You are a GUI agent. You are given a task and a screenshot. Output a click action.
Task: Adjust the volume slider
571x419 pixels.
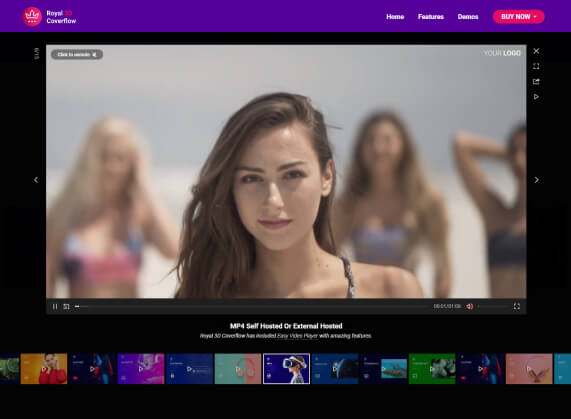pos(493,307)
